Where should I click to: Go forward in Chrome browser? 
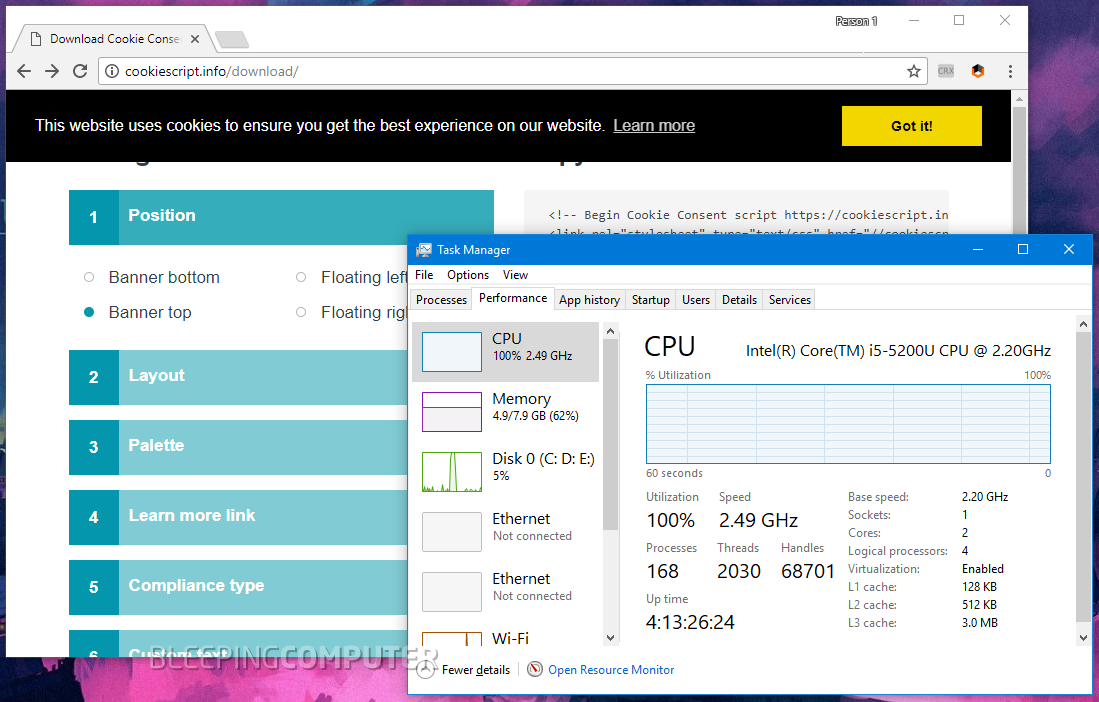click(x=52, y=71)
